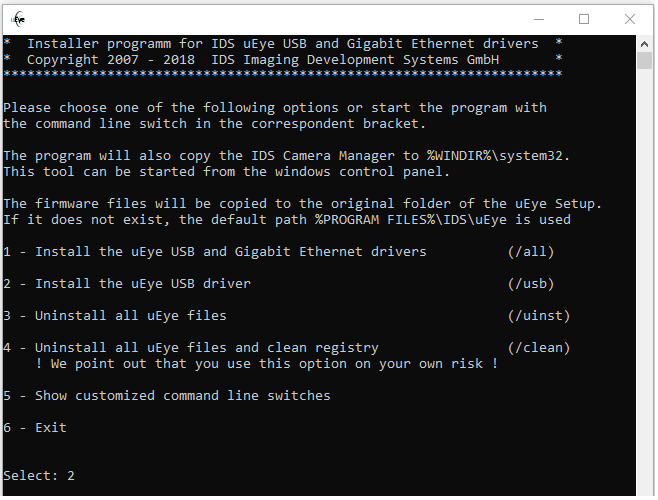
Task: Click option 4 Uninstall and clean registry
Action: click(191, 348)
